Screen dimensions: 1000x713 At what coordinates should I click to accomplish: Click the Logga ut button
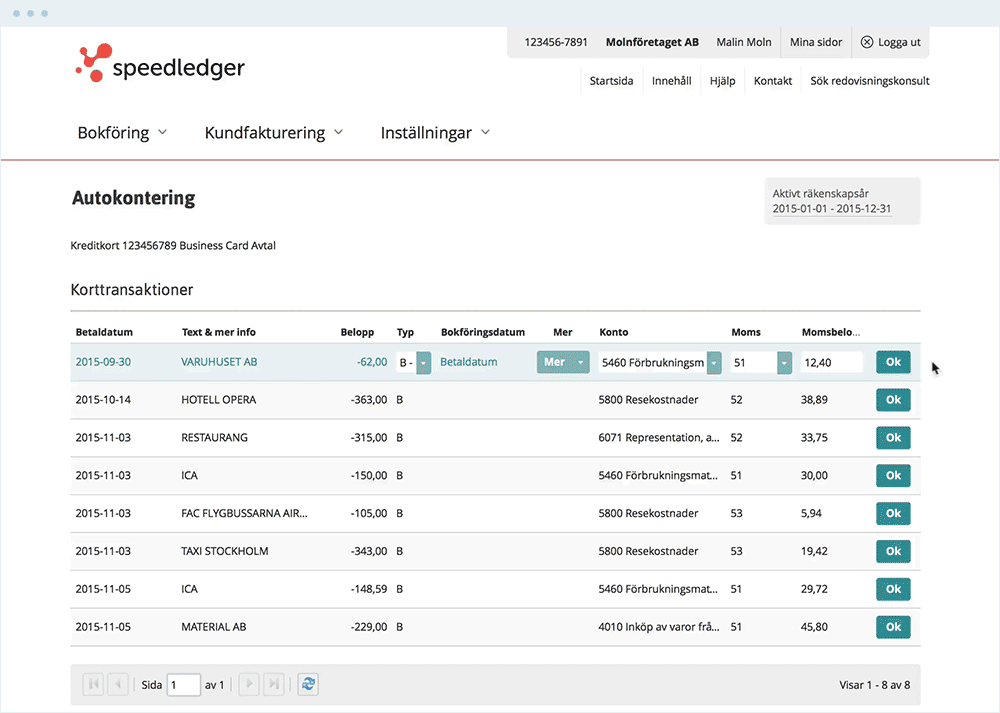point(890,42)
